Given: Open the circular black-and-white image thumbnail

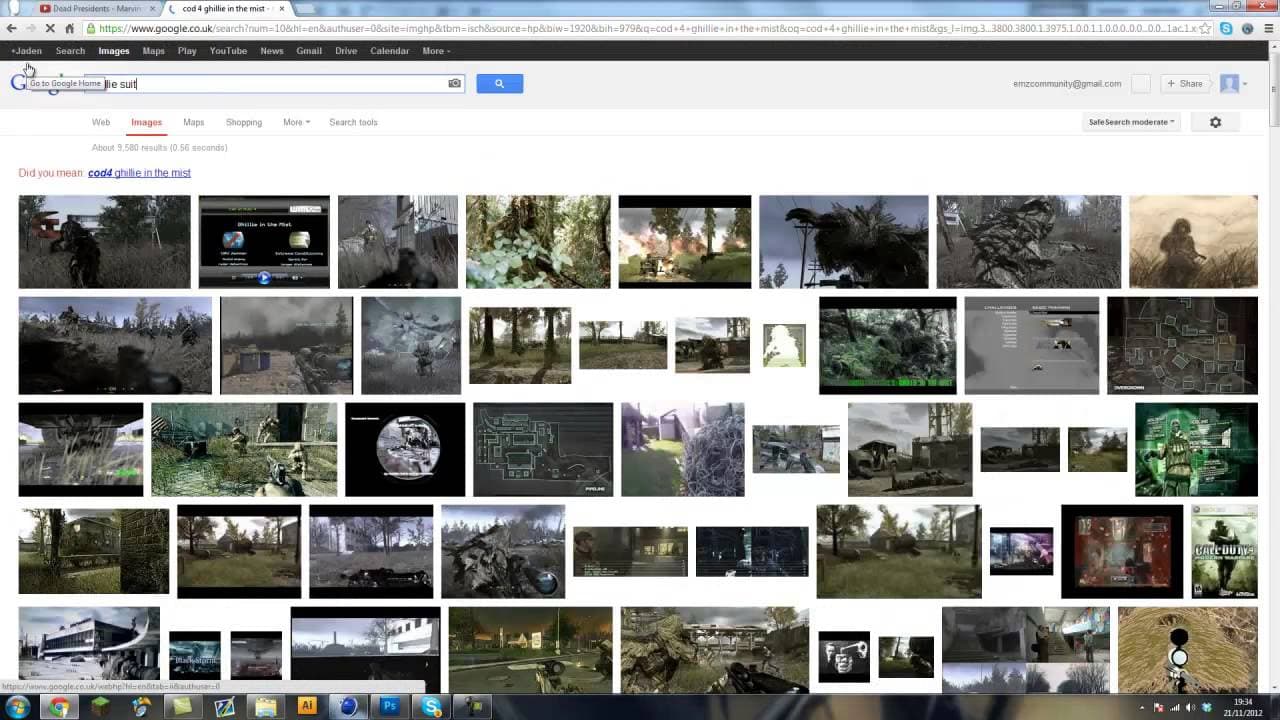Looking at the screenshot, I should 405,450.
